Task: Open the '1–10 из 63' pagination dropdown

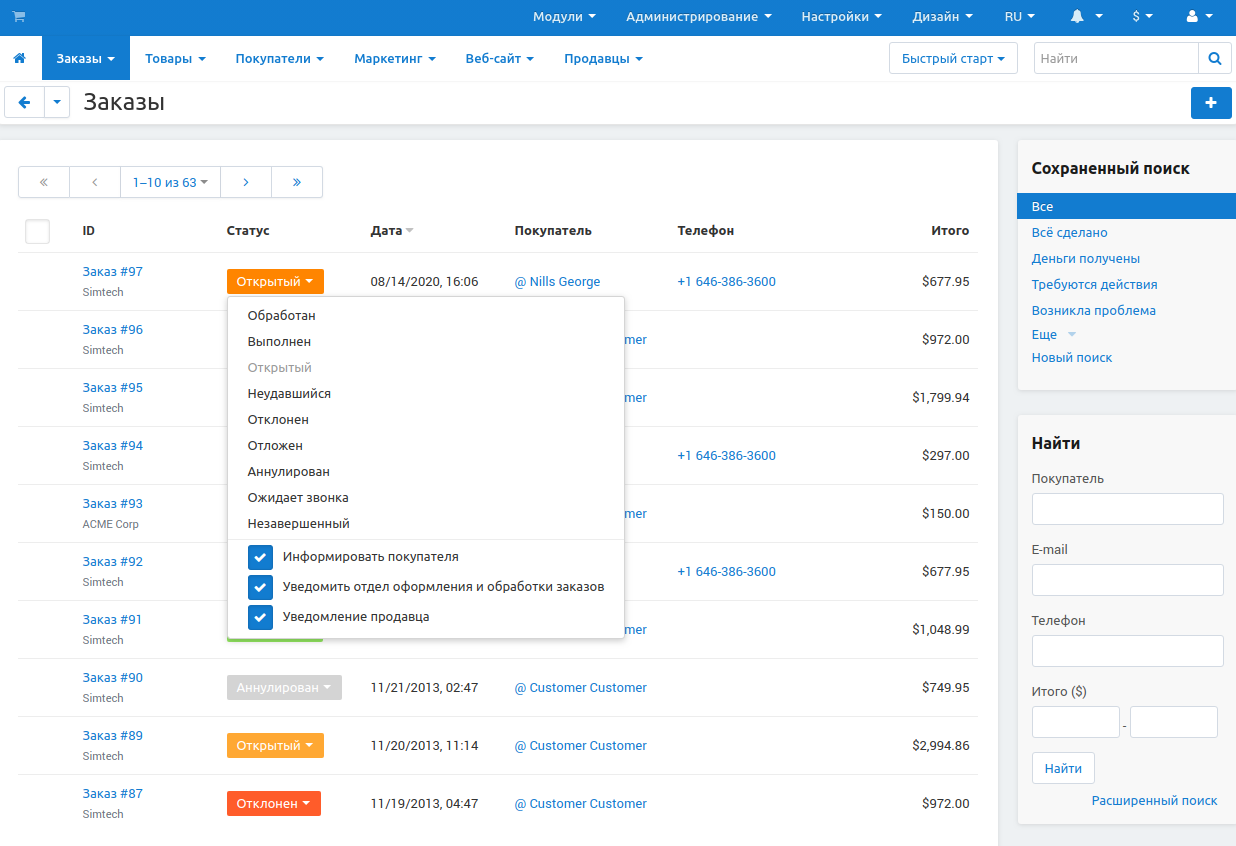Action: point(170,182)
